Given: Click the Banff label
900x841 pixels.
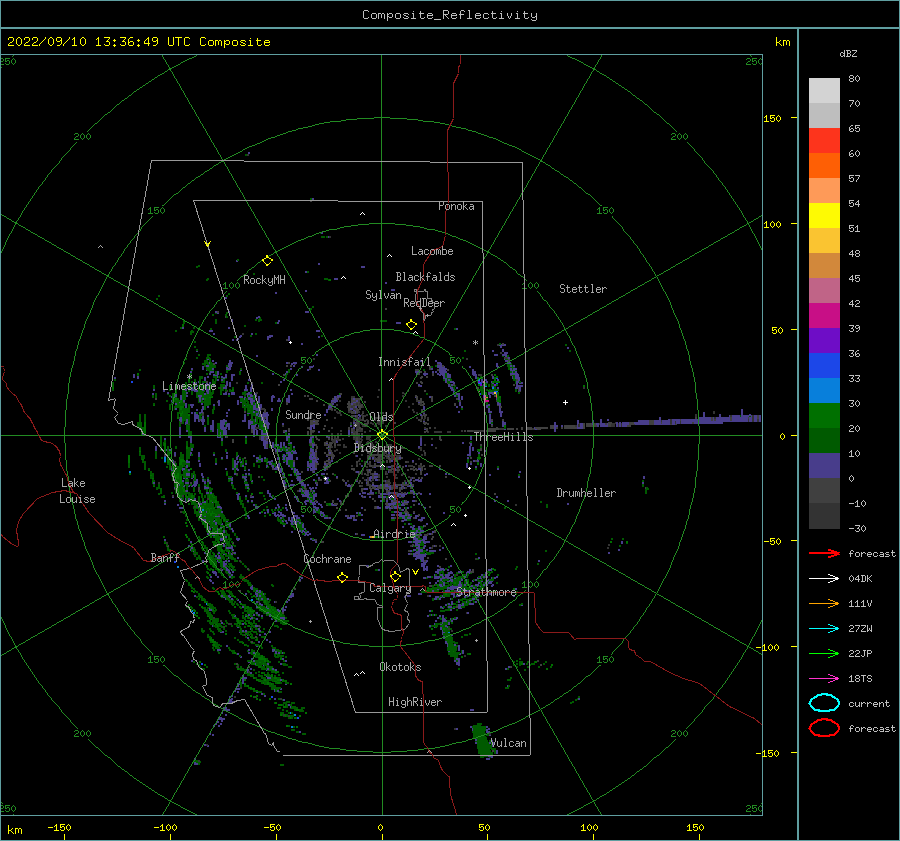Looking at the screenshot, I should [x=165, y=557].
